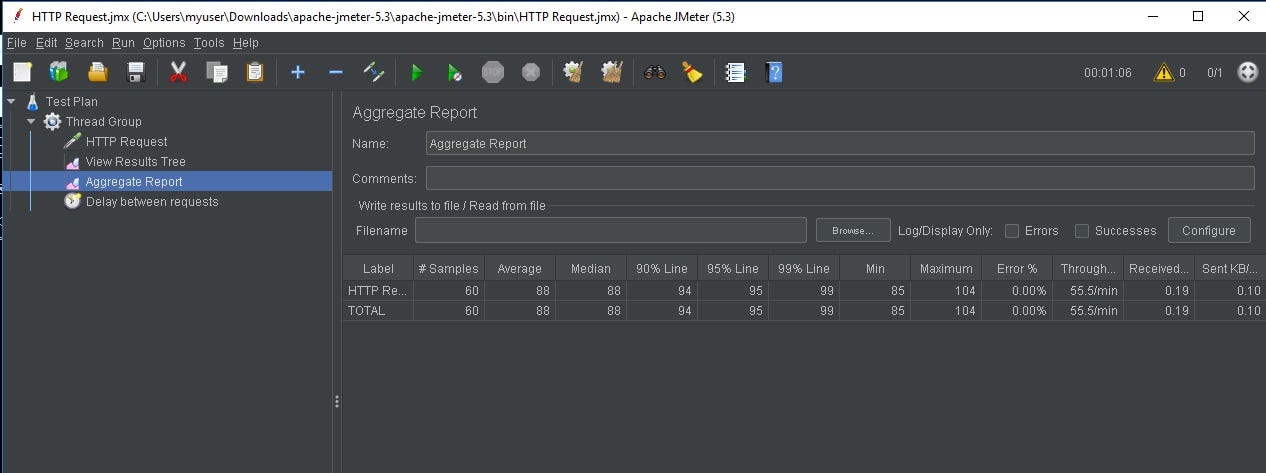Viewport: 1266px width, 473px height.
Task: Open Search with the binoculars icon
Action: 655,72
